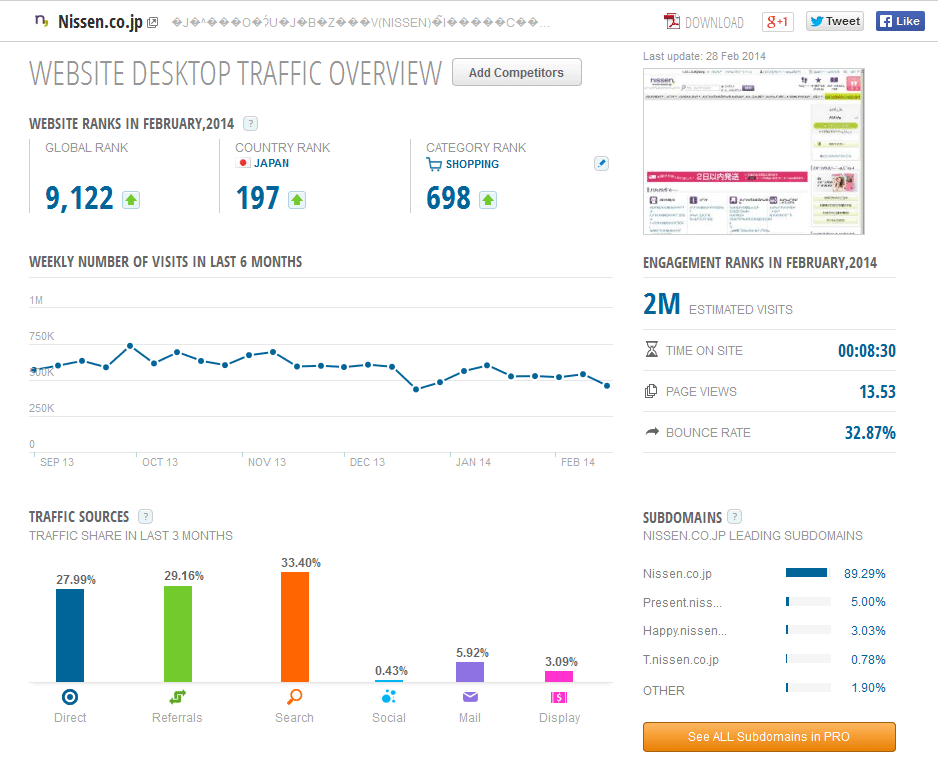Click the pink Display 3.09% bar

[559, 676]
